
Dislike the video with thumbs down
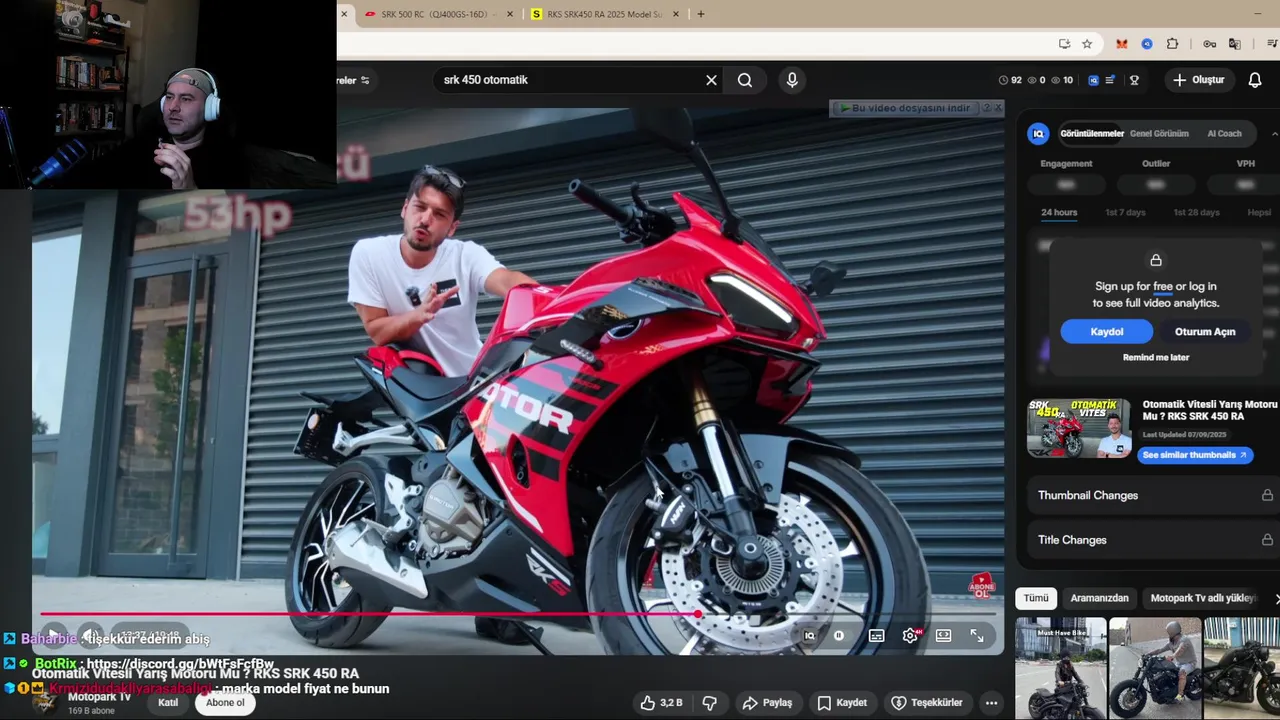pos(709,703)
